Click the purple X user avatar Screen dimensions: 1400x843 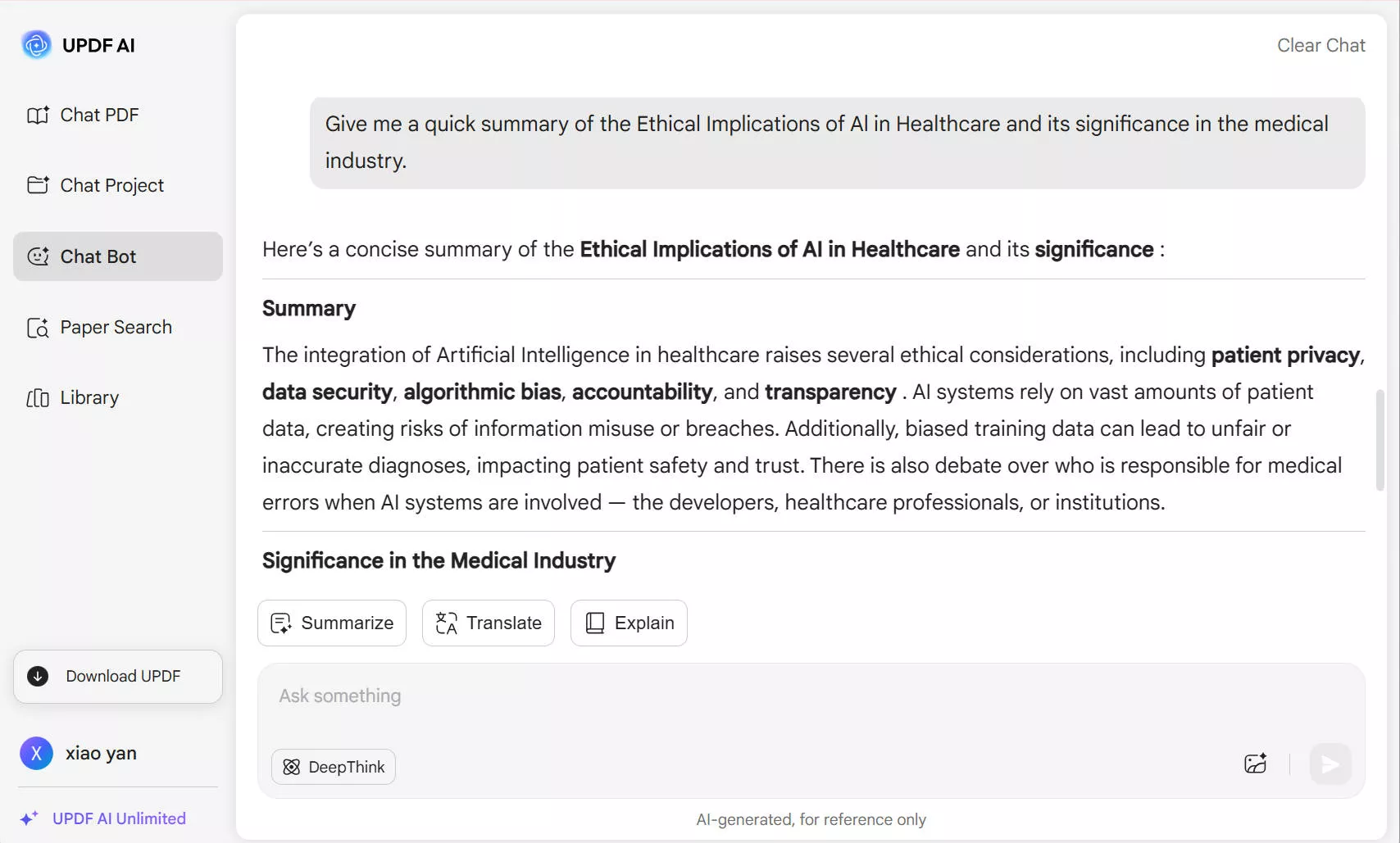36,754
